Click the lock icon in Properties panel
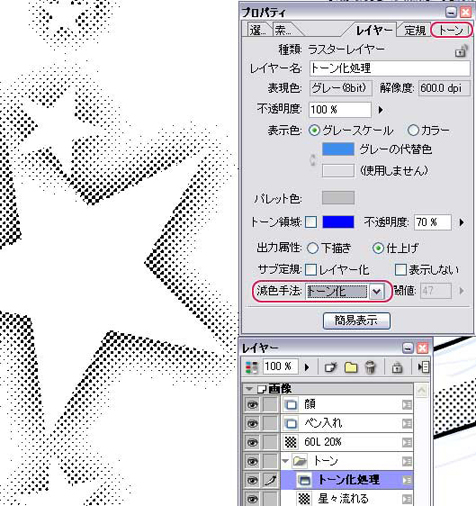Viewport: 476px width, 506px height. [x=461, y=51]
